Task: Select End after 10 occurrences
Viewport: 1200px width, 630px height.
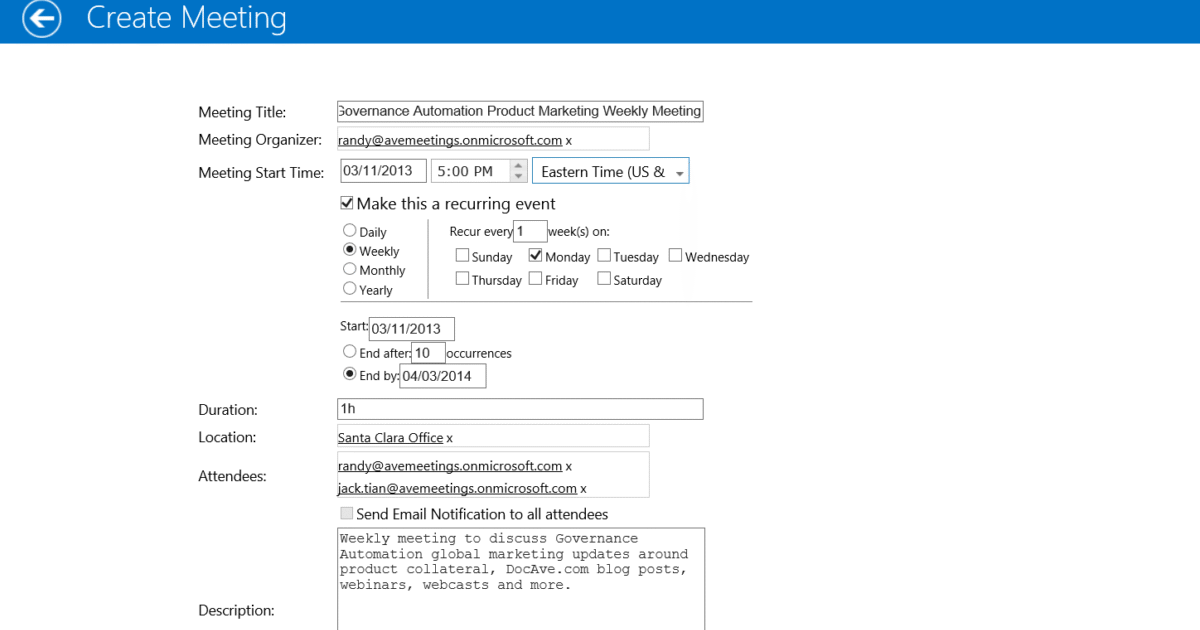Action: [x=350, y=352]
